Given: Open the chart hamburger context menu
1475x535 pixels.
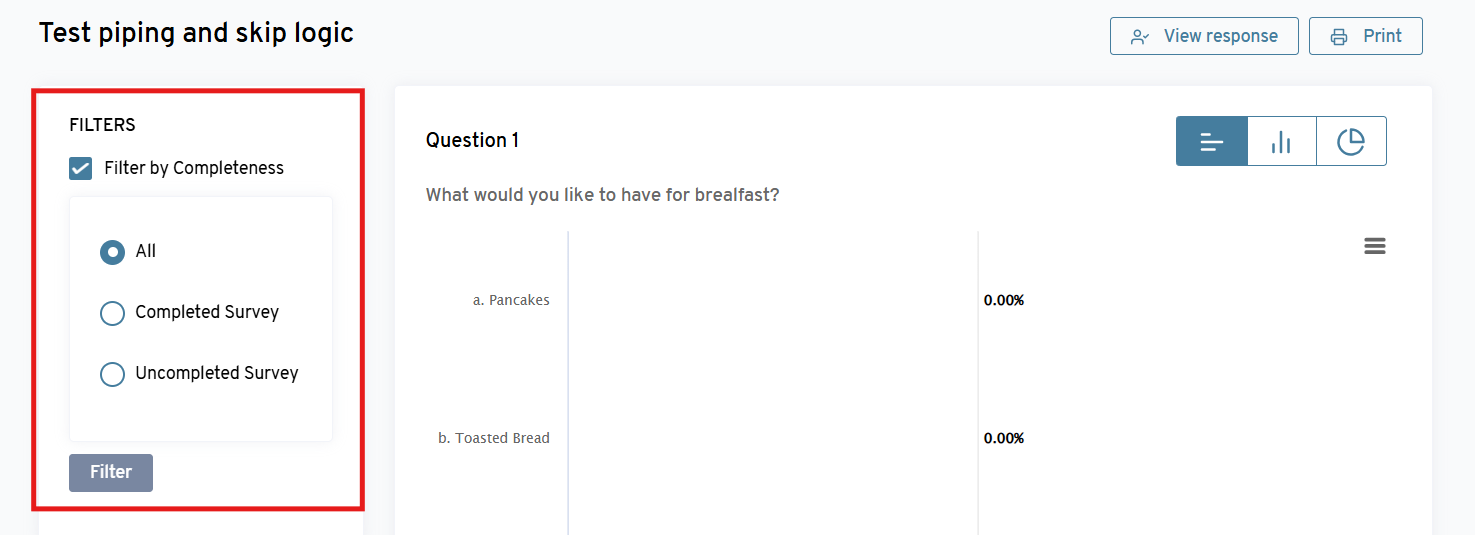Looking at the screenshot, I should point(1375,246).
